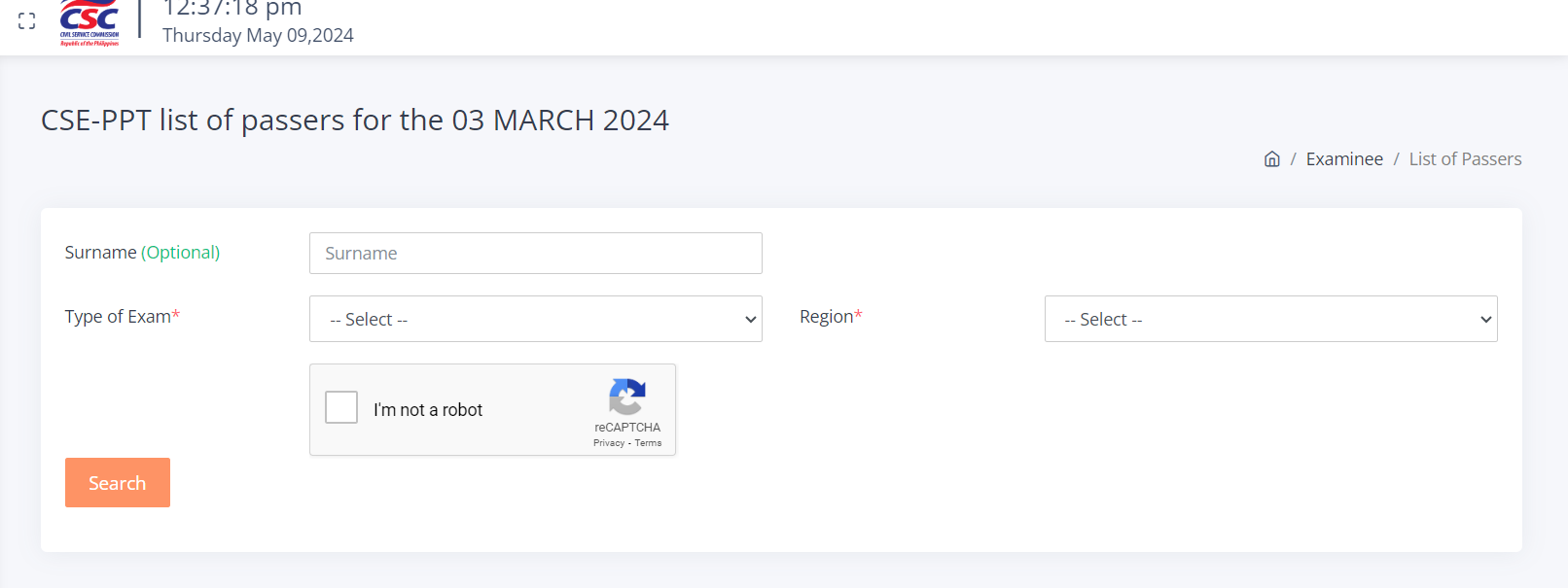Open the Type of Exam dropdown
This screenshot has width=1568, height=588.
(535, 319)
